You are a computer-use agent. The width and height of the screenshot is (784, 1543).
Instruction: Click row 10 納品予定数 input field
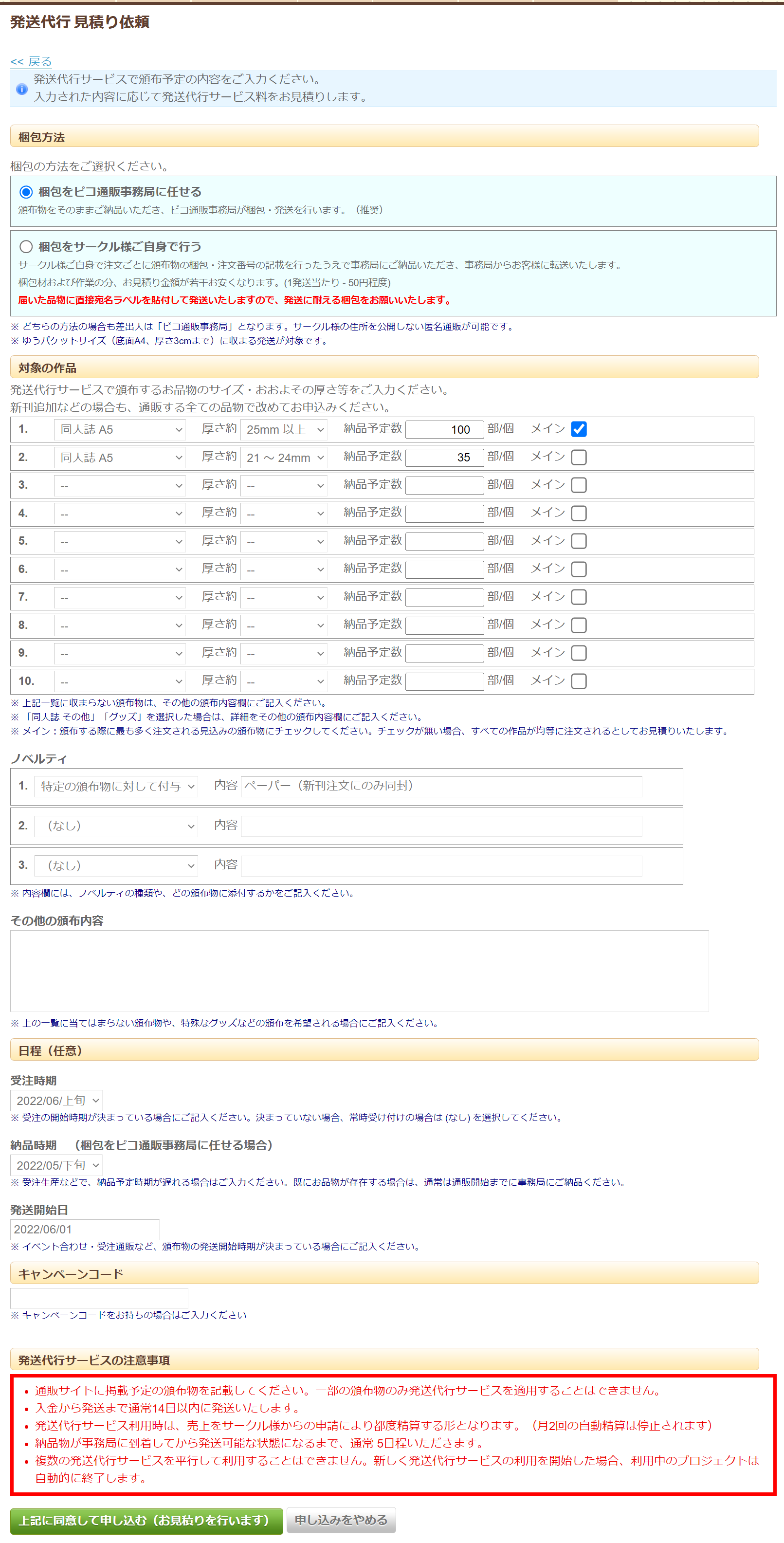[x=444, y=681]
